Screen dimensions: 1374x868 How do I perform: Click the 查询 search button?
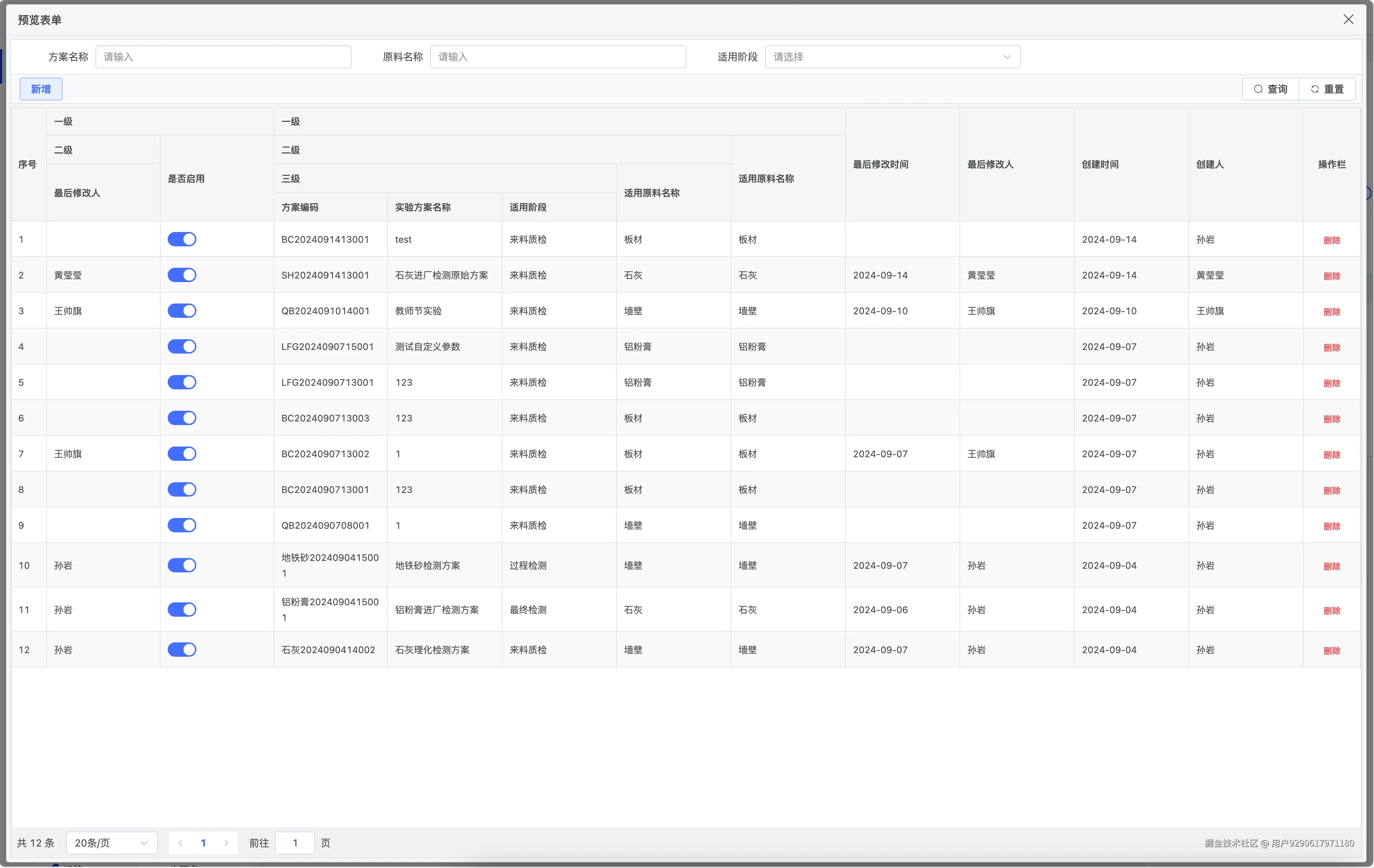[x=1270, y=89]
